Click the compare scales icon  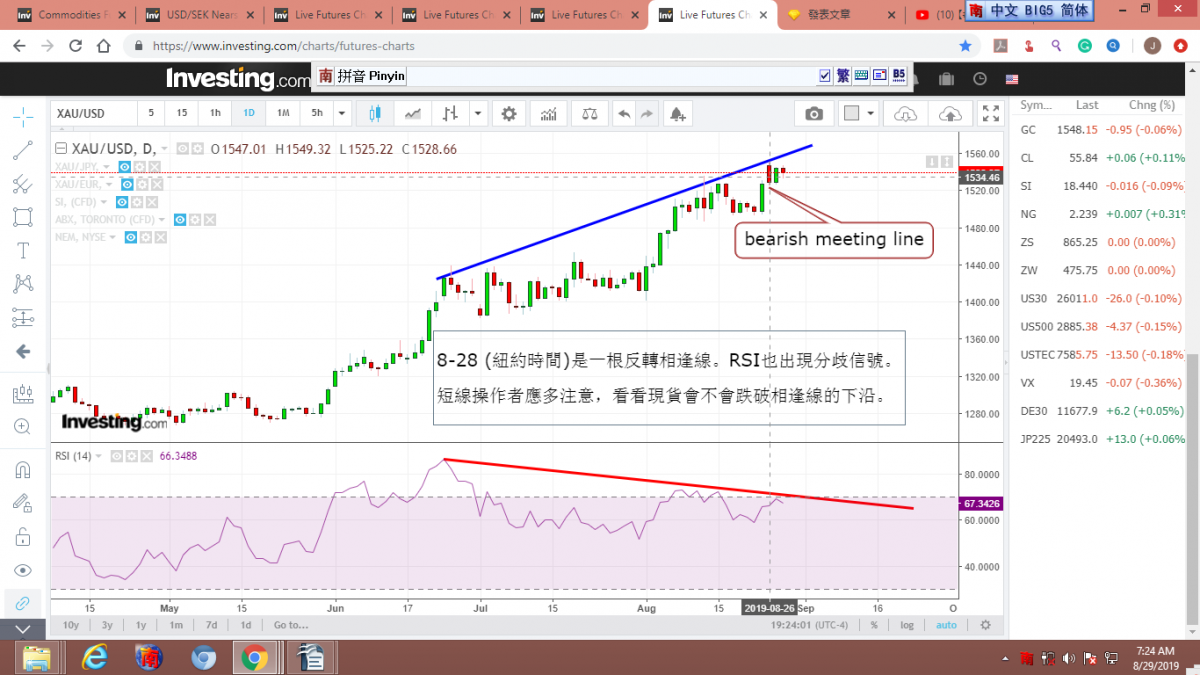590,113
